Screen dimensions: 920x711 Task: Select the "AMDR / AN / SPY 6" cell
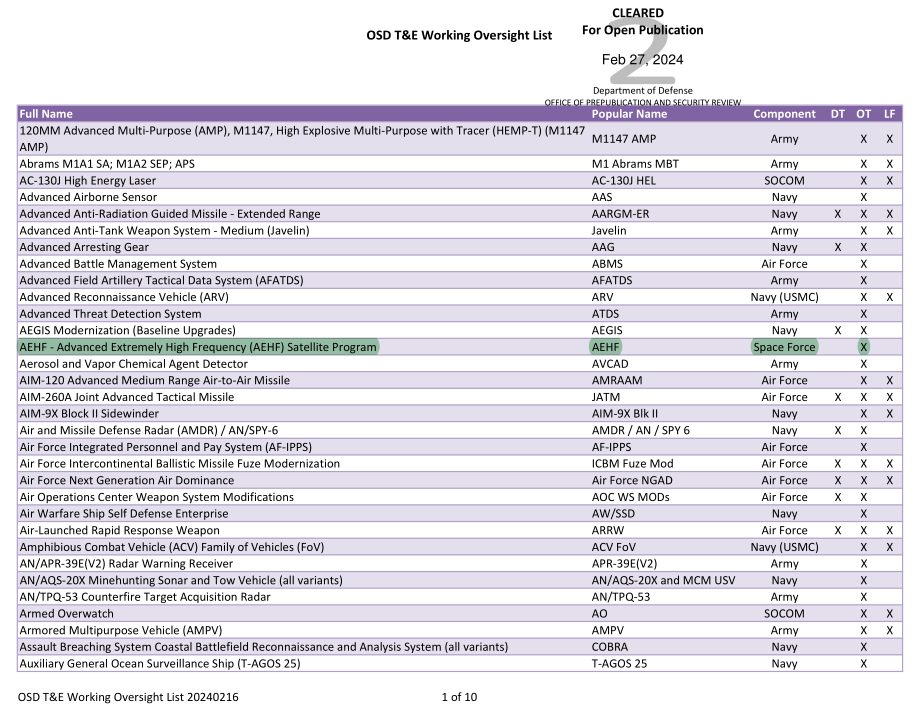pos(641,430)
